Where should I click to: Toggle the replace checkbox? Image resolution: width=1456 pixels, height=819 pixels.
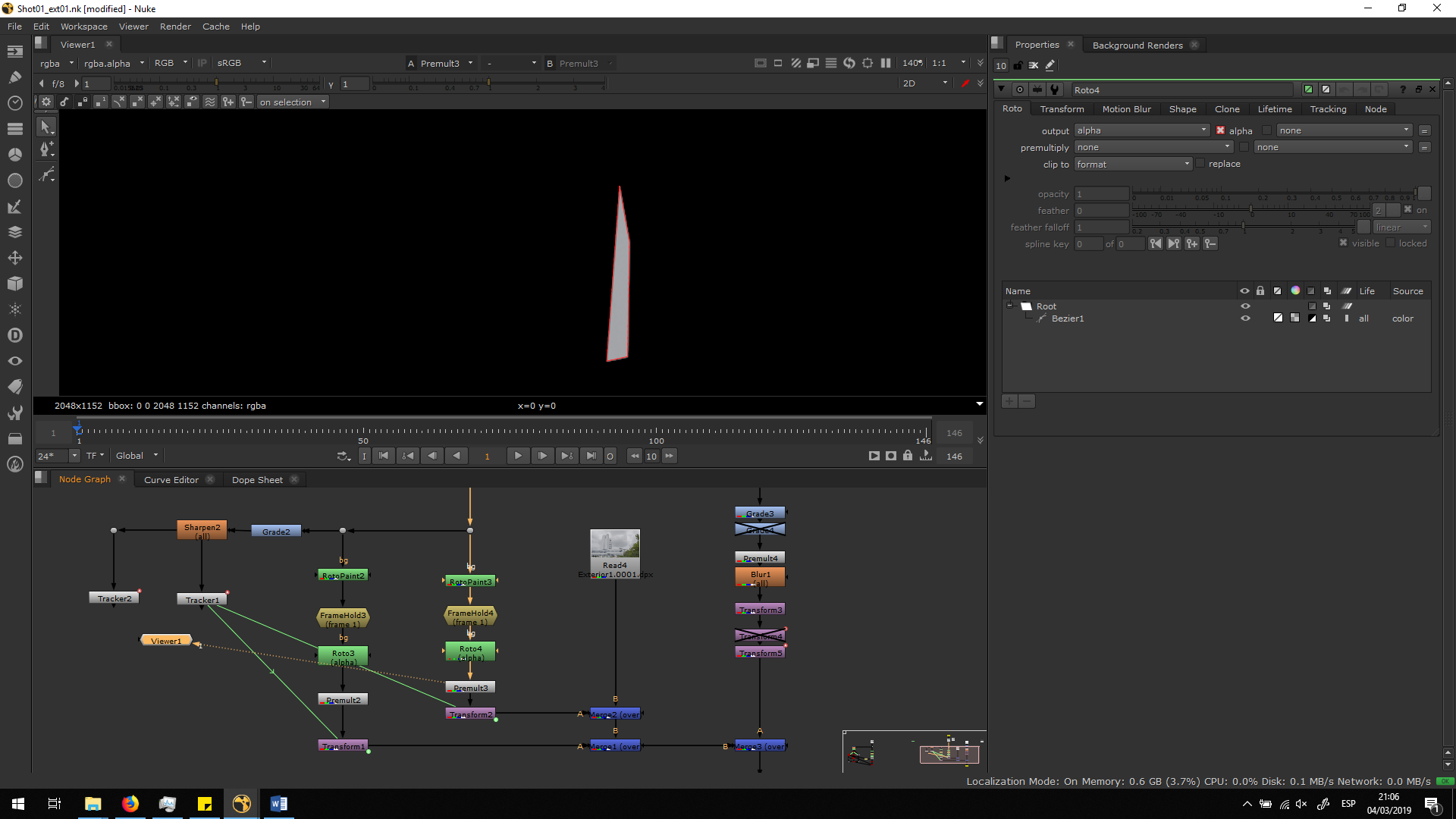(x=1200, y=164)
